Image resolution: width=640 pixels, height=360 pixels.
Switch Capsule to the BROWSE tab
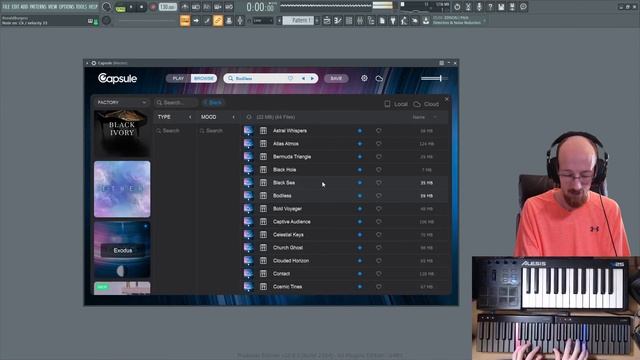coord(204,78)
